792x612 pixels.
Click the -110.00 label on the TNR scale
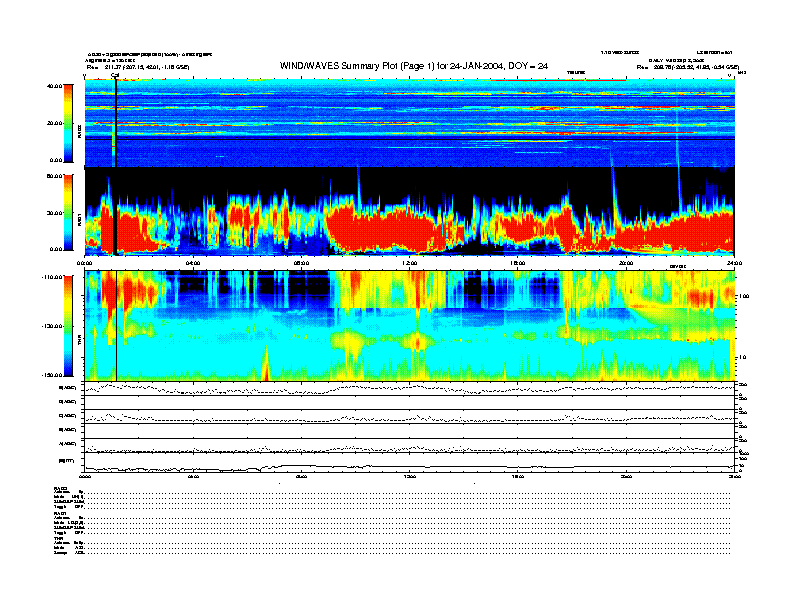click(x=50, y=276)
